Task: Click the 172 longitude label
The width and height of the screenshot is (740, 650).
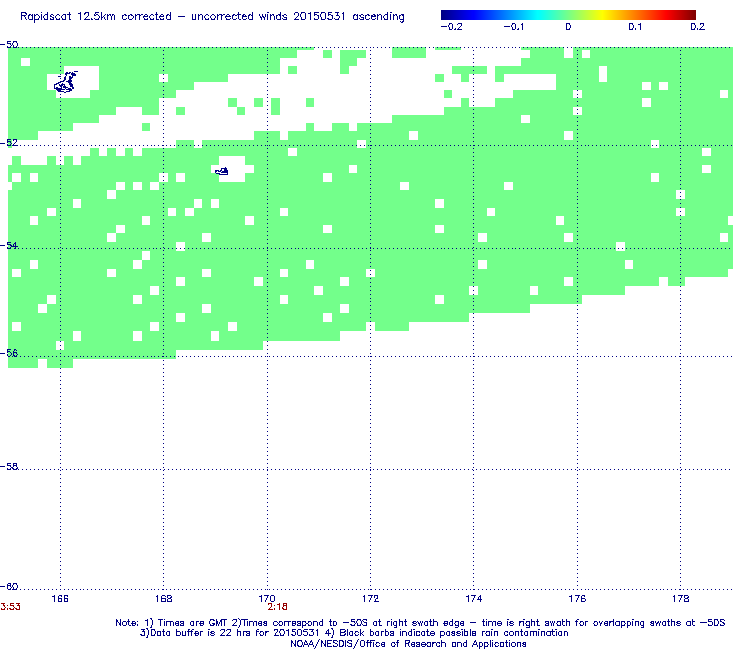Action: click(x=370, y=599)
